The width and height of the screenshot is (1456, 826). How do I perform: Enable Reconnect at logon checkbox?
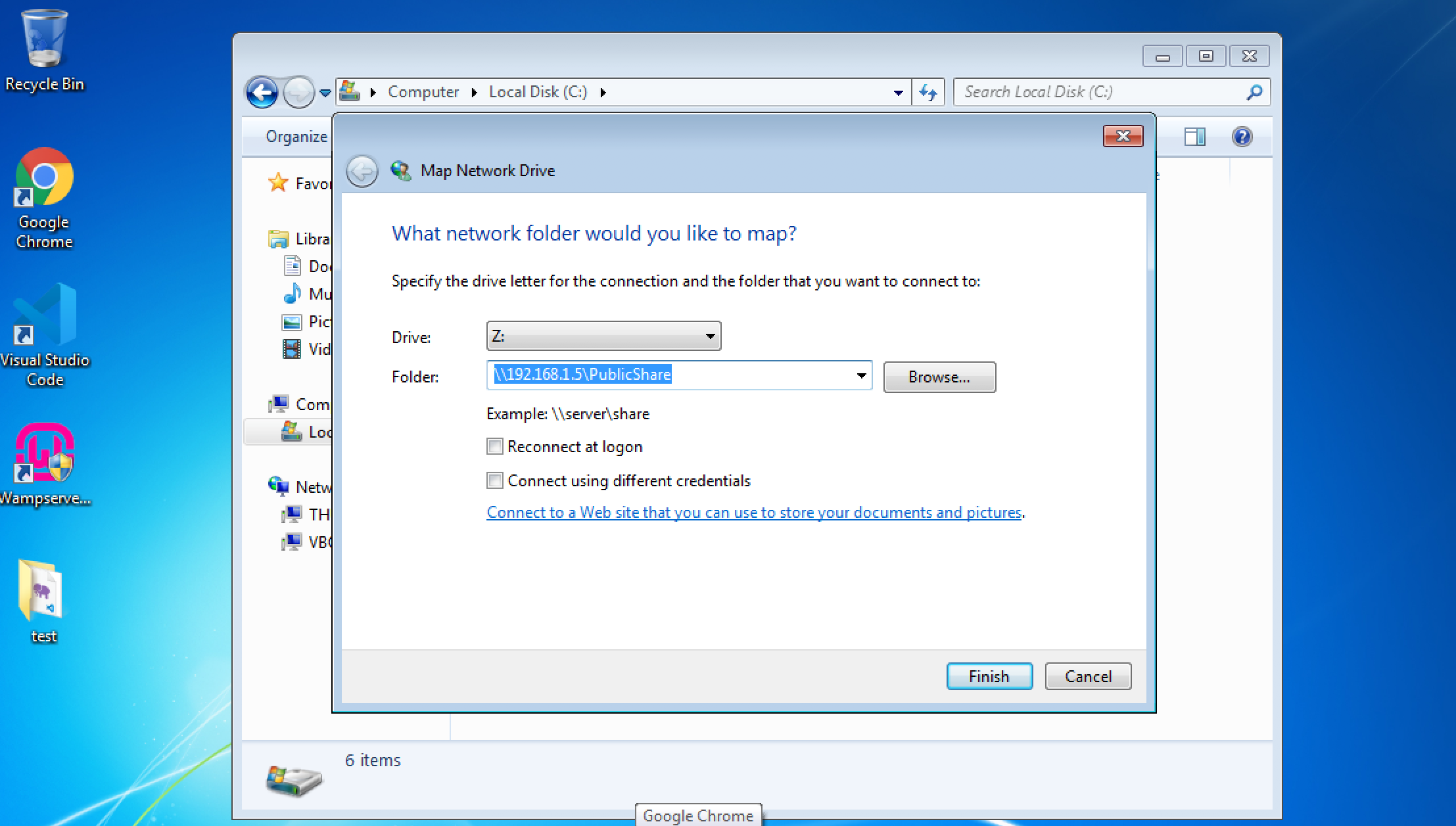(x=495, y=447)
